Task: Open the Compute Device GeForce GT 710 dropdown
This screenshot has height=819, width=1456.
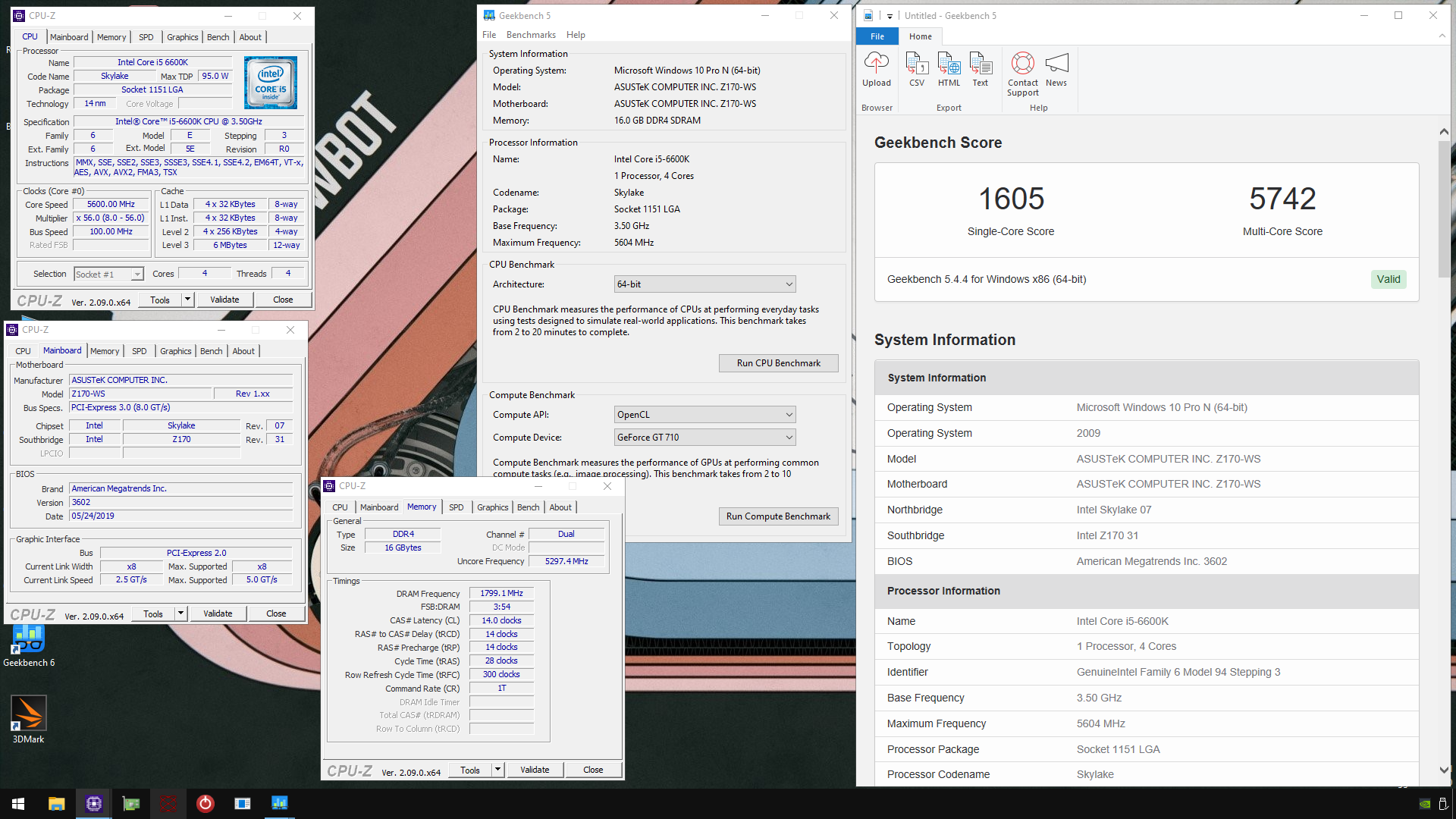Action: [704, 438]
